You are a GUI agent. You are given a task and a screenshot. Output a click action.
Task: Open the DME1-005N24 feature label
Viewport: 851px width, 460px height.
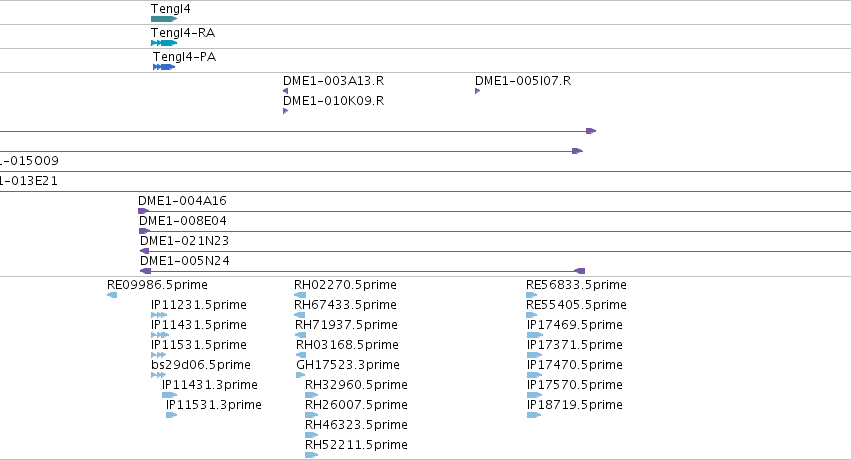pos(185,261)
